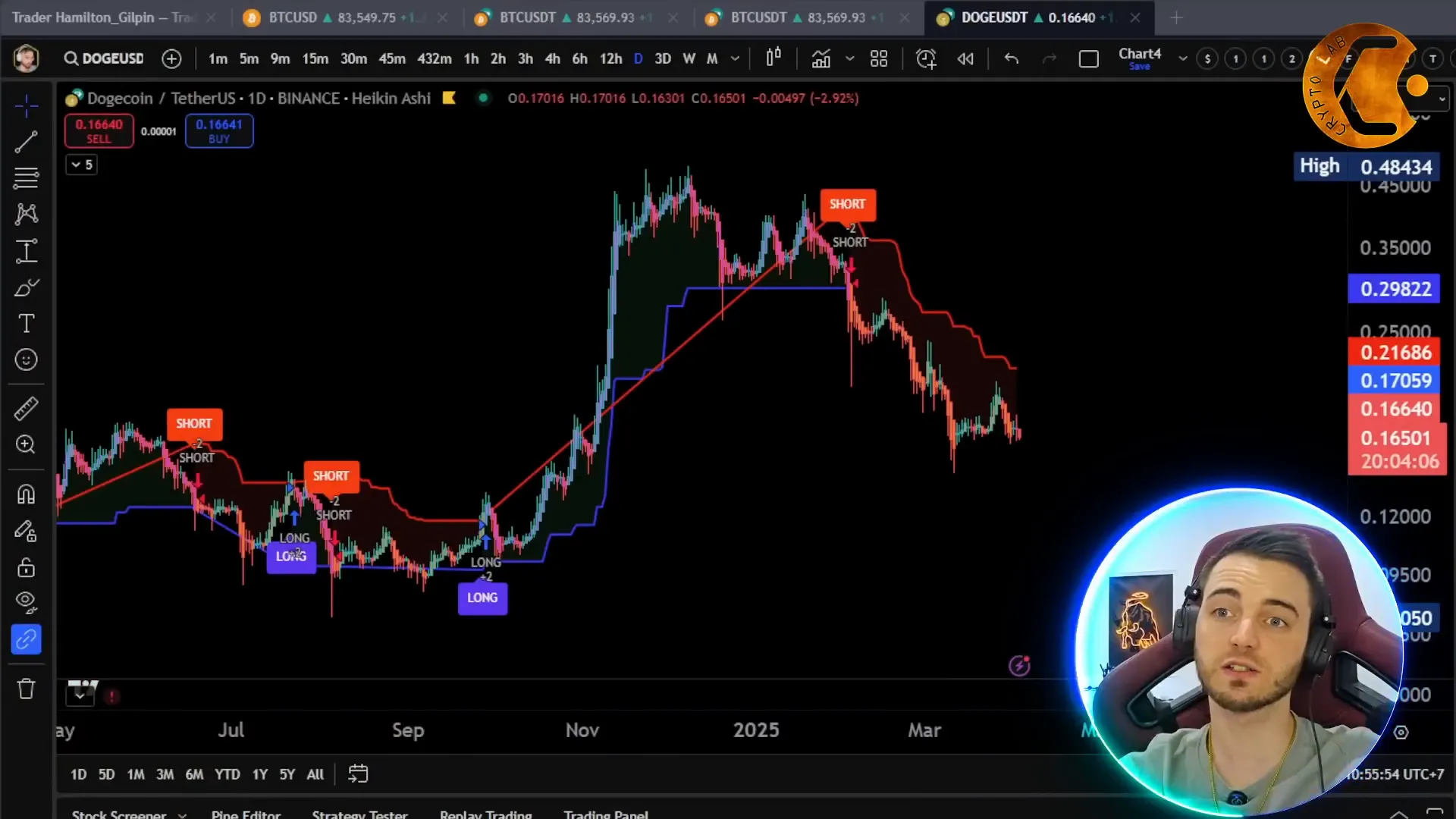Open a new browser tab
The width and height of the screenshot is (1456, 819).
[x=1176, y=17]
